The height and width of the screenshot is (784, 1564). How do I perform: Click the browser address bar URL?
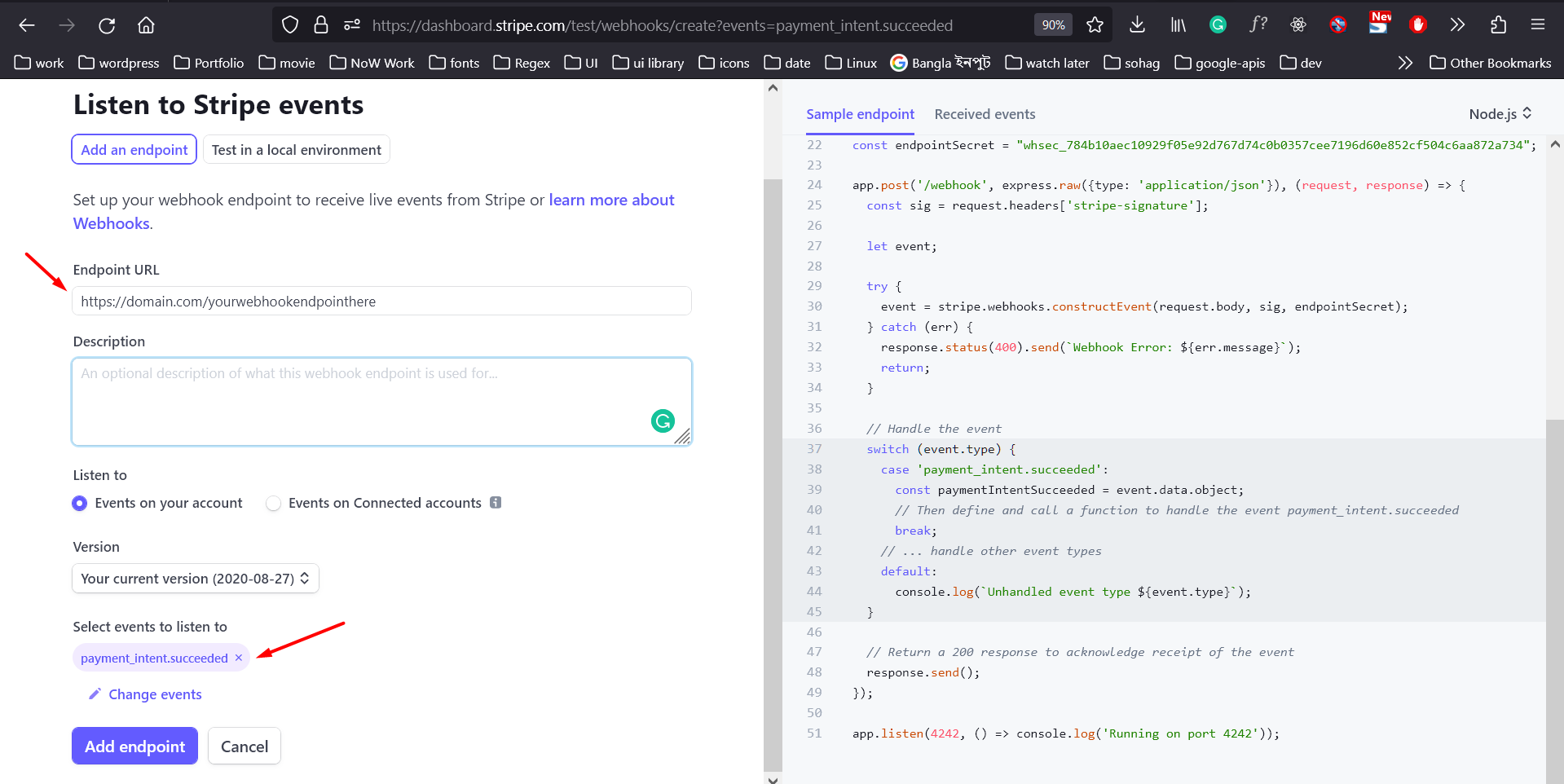[x=662, y=25]
